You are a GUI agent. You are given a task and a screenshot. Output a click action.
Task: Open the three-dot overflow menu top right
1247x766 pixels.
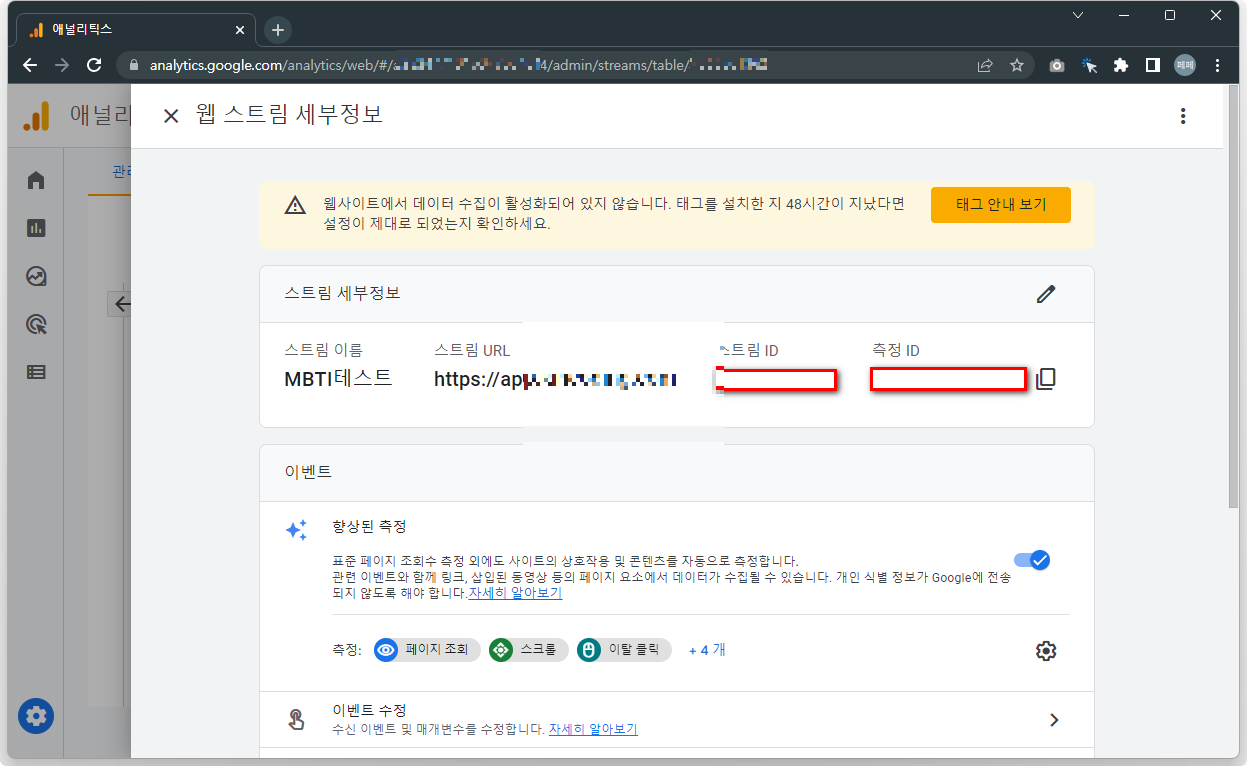tap(1183, 115)
